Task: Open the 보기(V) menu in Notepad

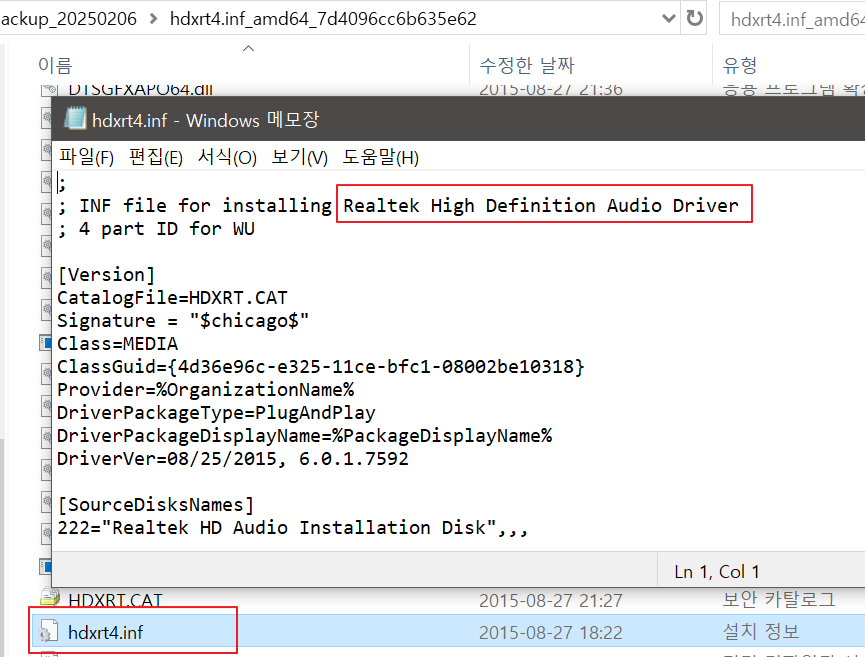Action: pyautogui.click(x=300, y=157)
